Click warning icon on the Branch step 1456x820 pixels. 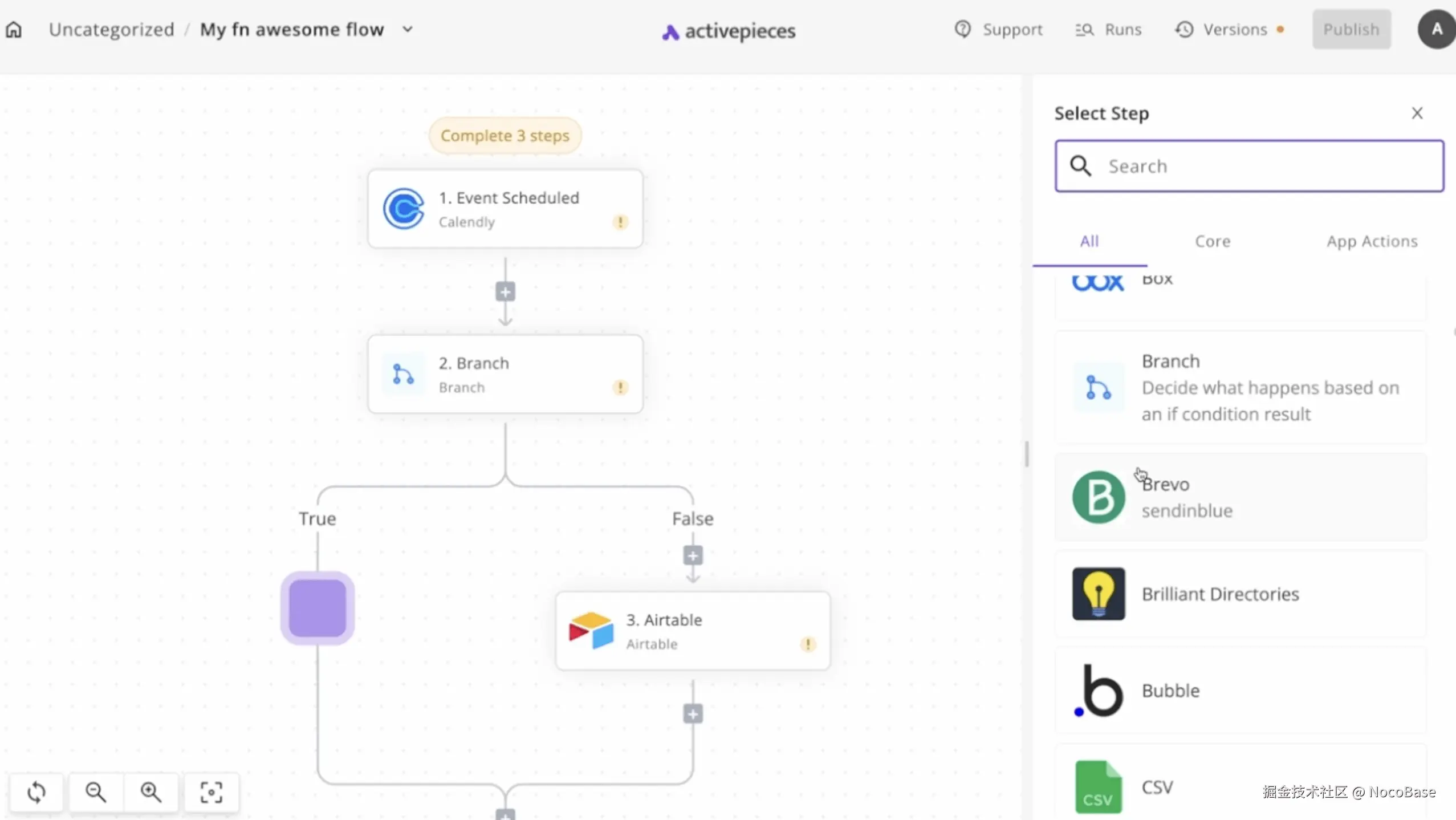point(620,388)
